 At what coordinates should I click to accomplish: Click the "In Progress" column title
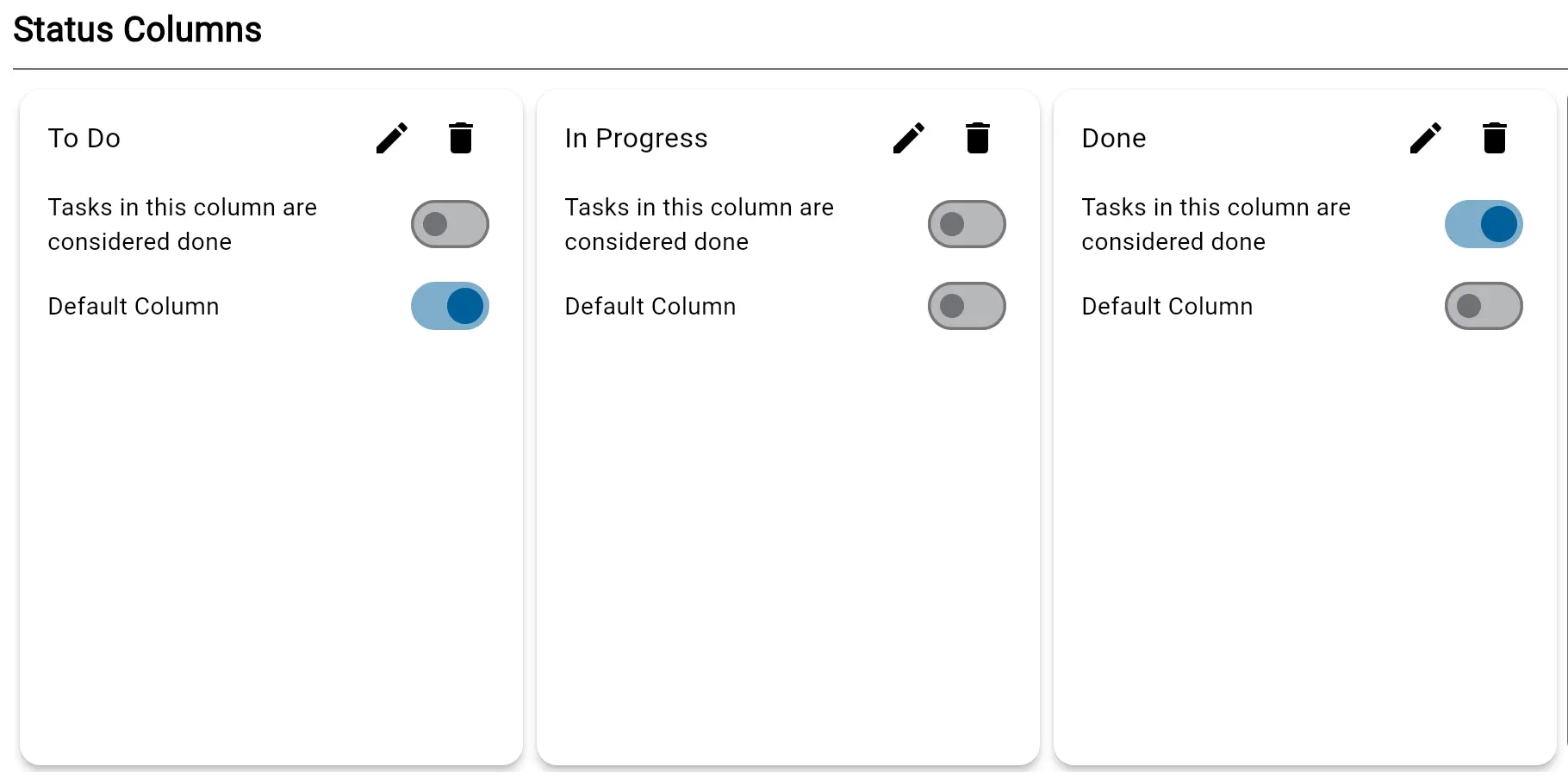coord(636,138)
